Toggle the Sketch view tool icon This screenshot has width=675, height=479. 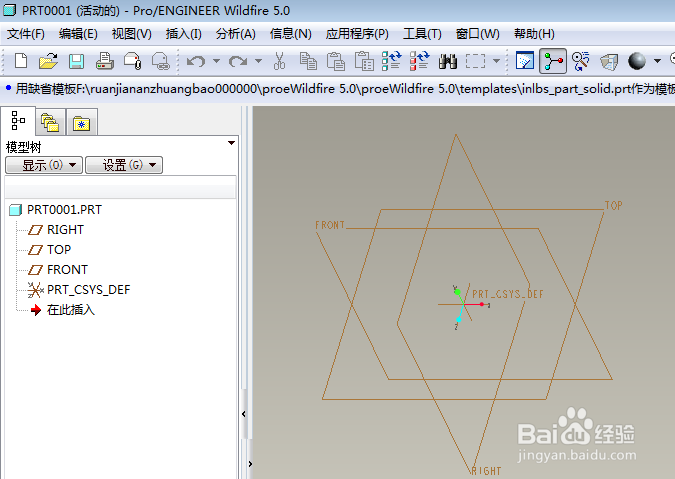[525, 61]
